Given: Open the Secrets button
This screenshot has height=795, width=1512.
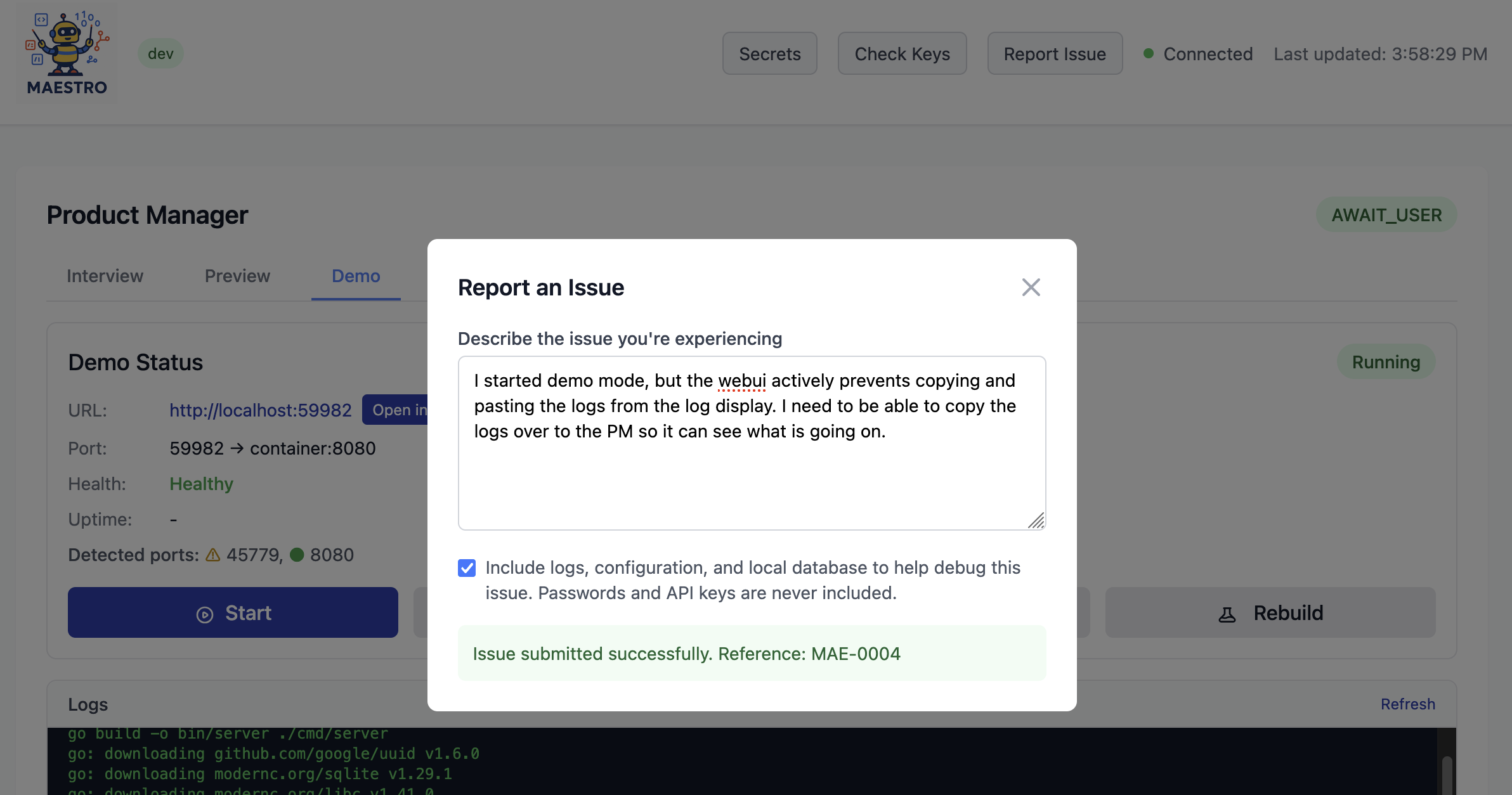Looking at the screenshot, I should (x=769, y=54).
